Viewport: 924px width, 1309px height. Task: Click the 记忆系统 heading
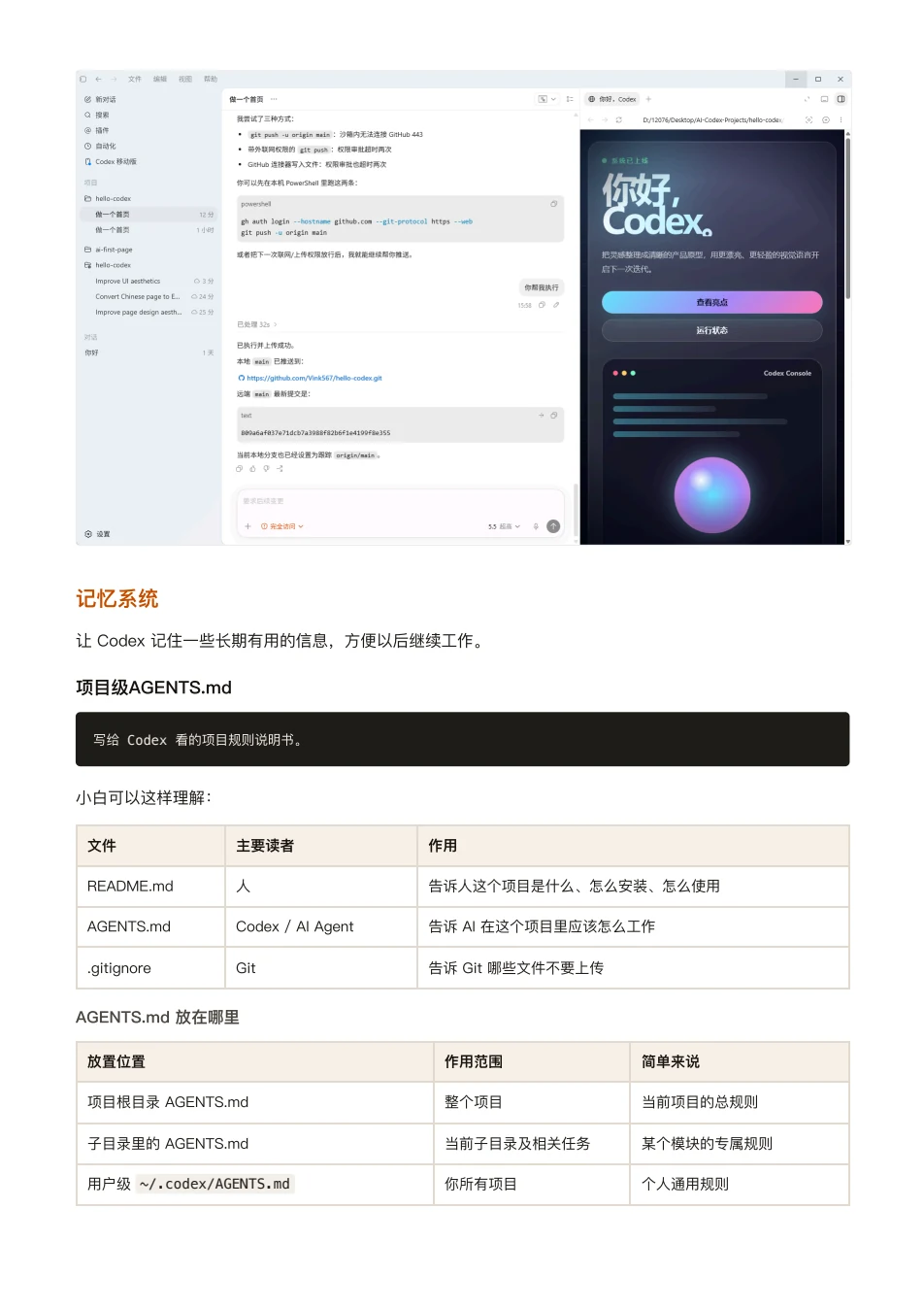pyautogui.click(x=117, y=599)
